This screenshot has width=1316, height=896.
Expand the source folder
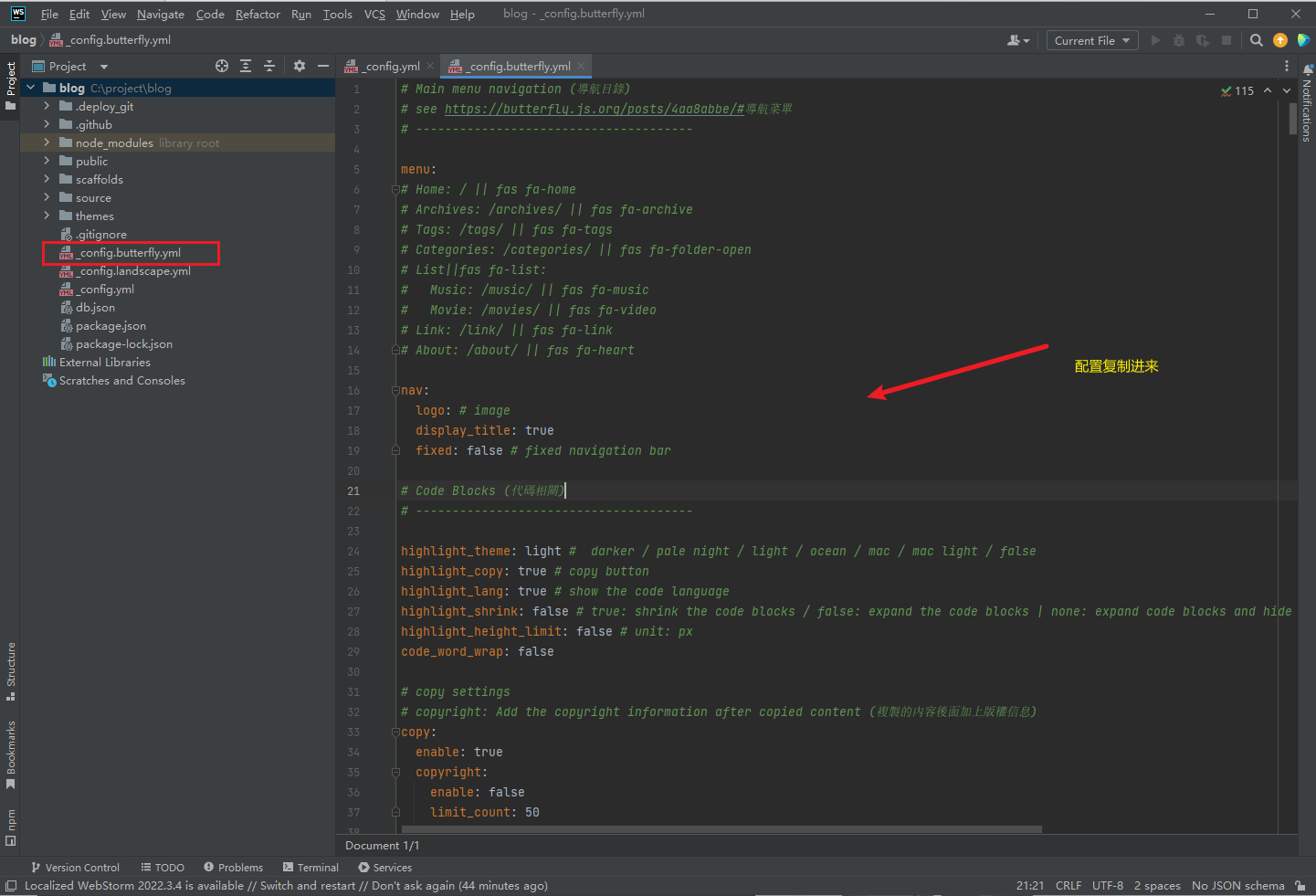tap(47, 197)
